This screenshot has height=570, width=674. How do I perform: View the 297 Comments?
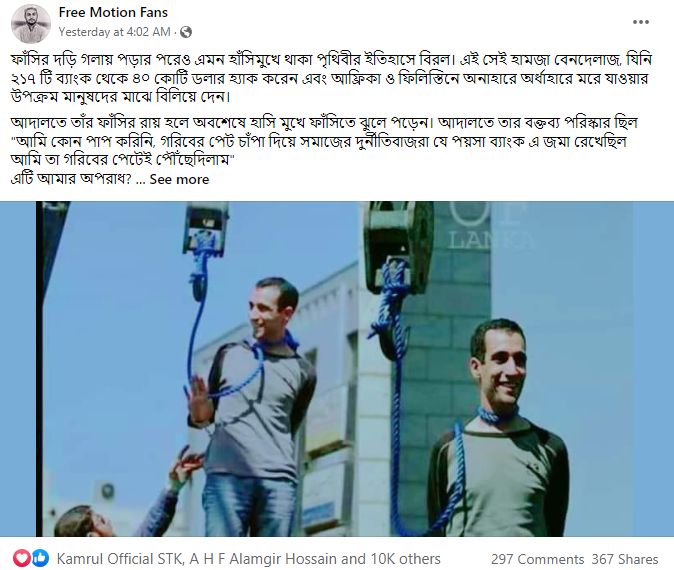pyautogui.click(x=537, y=559)
